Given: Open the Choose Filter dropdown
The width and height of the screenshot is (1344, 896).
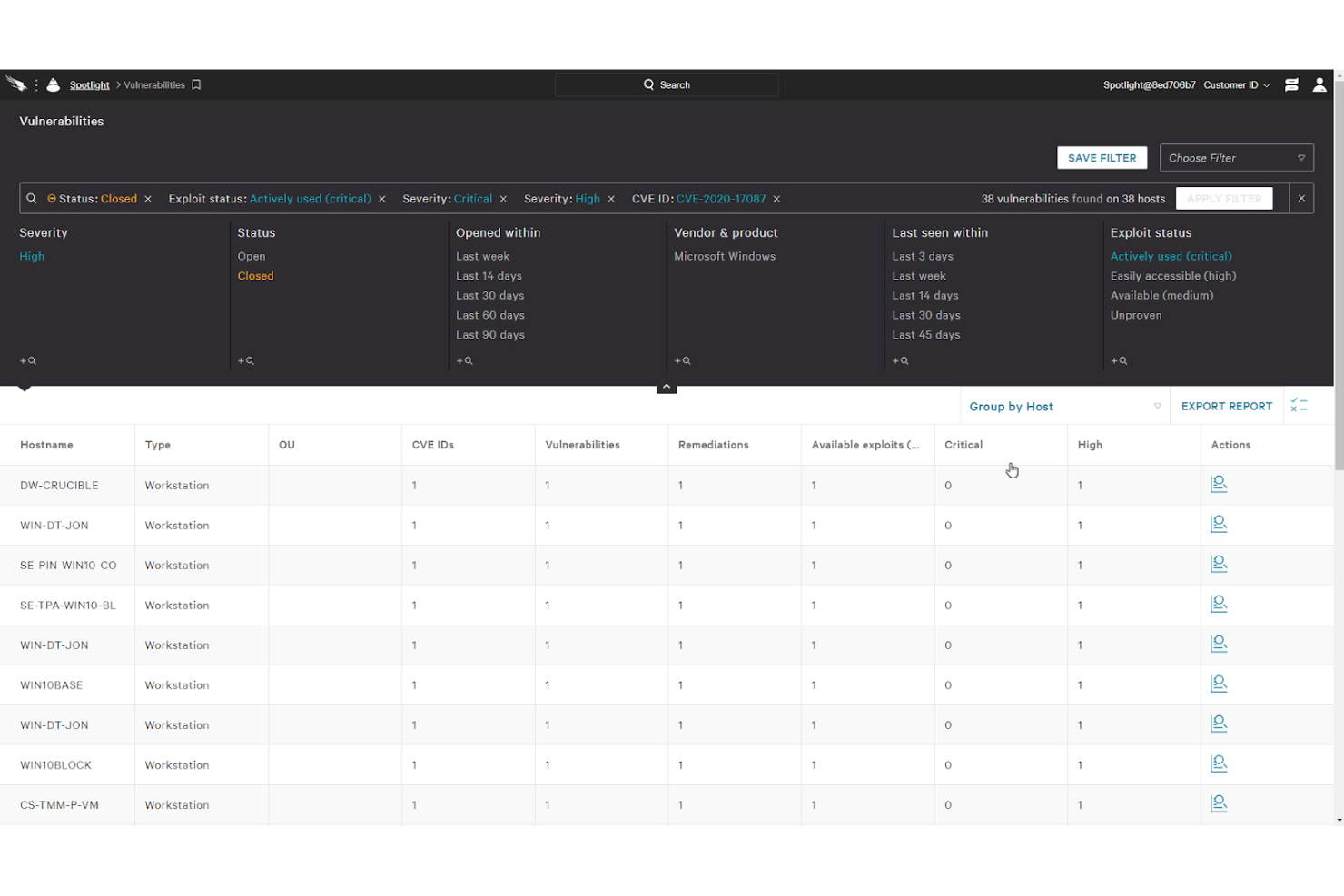Looking at the screenshot, I should click(1237, 157).
